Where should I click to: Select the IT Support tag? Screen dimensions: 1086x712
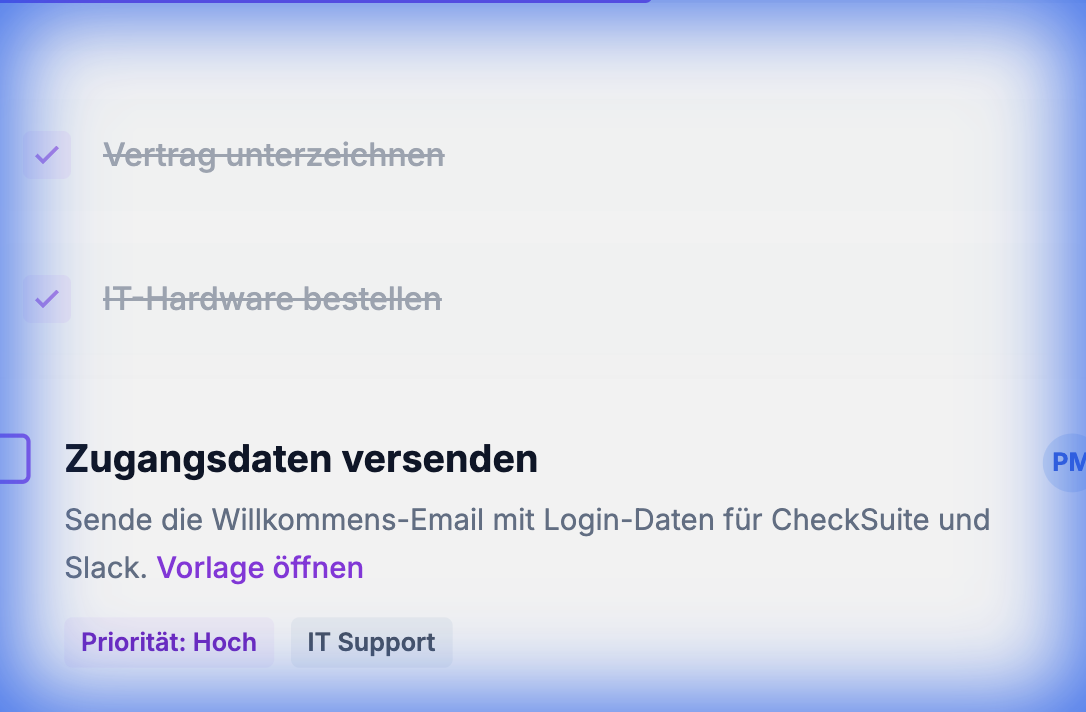(x=371, y=642)
